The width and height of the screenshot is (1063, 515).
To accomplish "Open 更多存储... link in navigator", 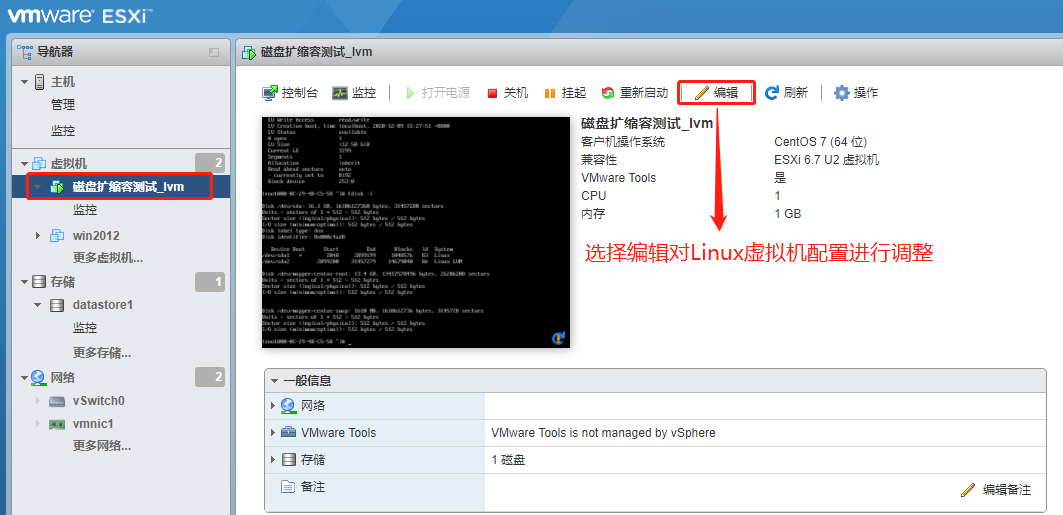I will tap(102, 352).
